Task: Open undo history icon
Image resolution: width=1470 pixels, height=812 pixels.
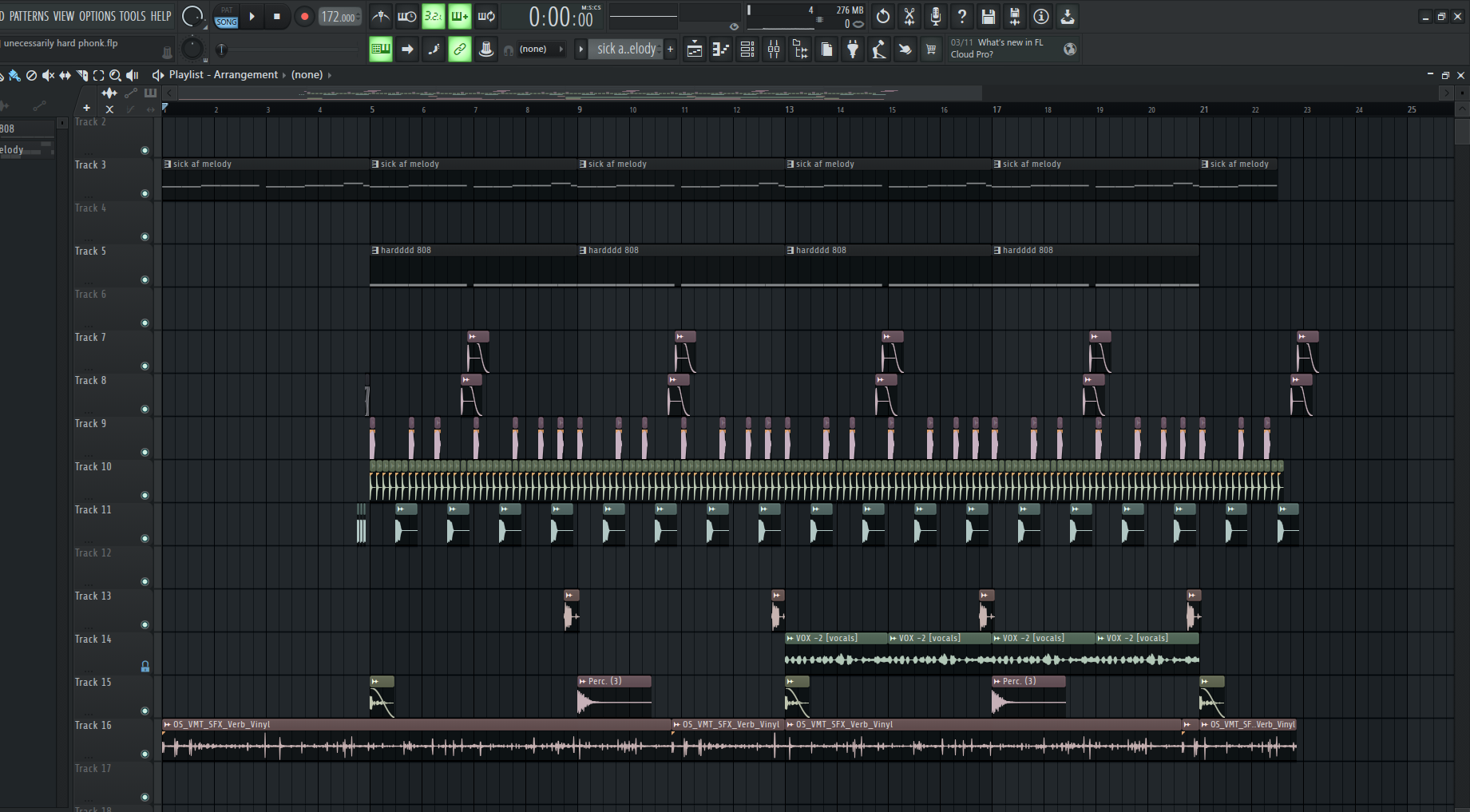Action: click(x=883, y=16)
